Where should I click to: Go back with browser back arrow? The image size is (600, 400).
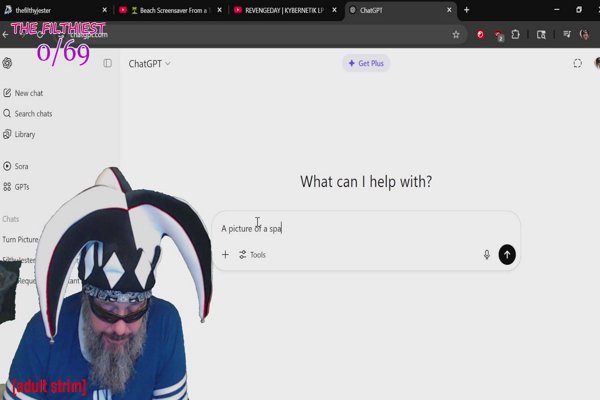point(5,34)
